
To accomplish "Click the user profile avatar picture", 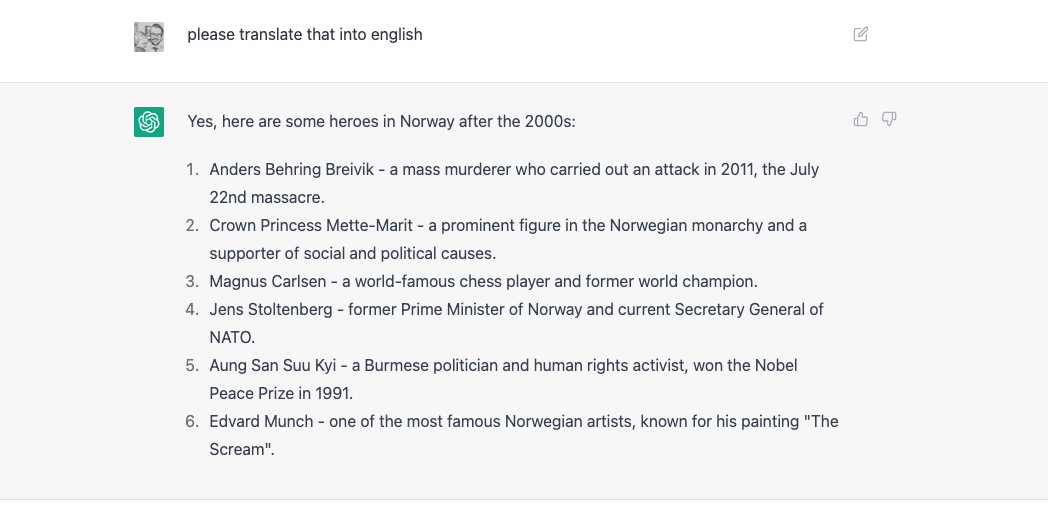I will coord(149,37).
